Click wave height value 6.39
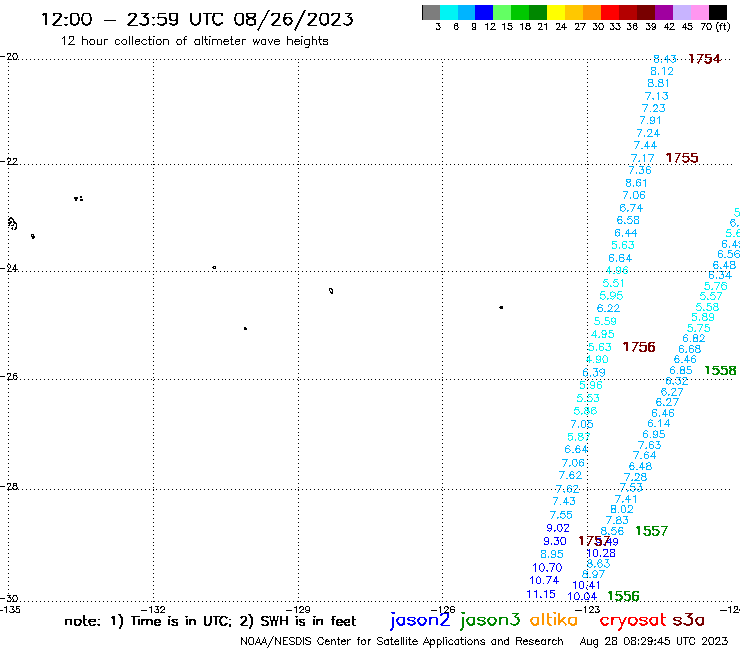Screen dimensions: 740x650 click(x=594, y=372)
